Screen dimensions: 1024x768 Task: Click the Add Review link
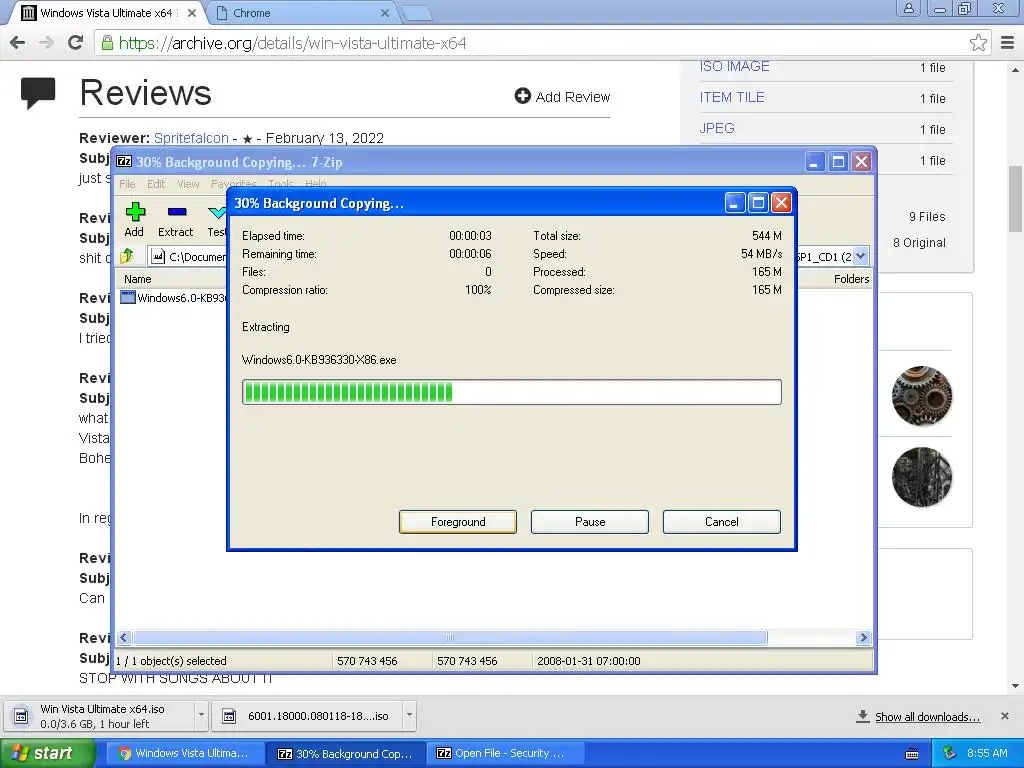click(x=573, y=97)
